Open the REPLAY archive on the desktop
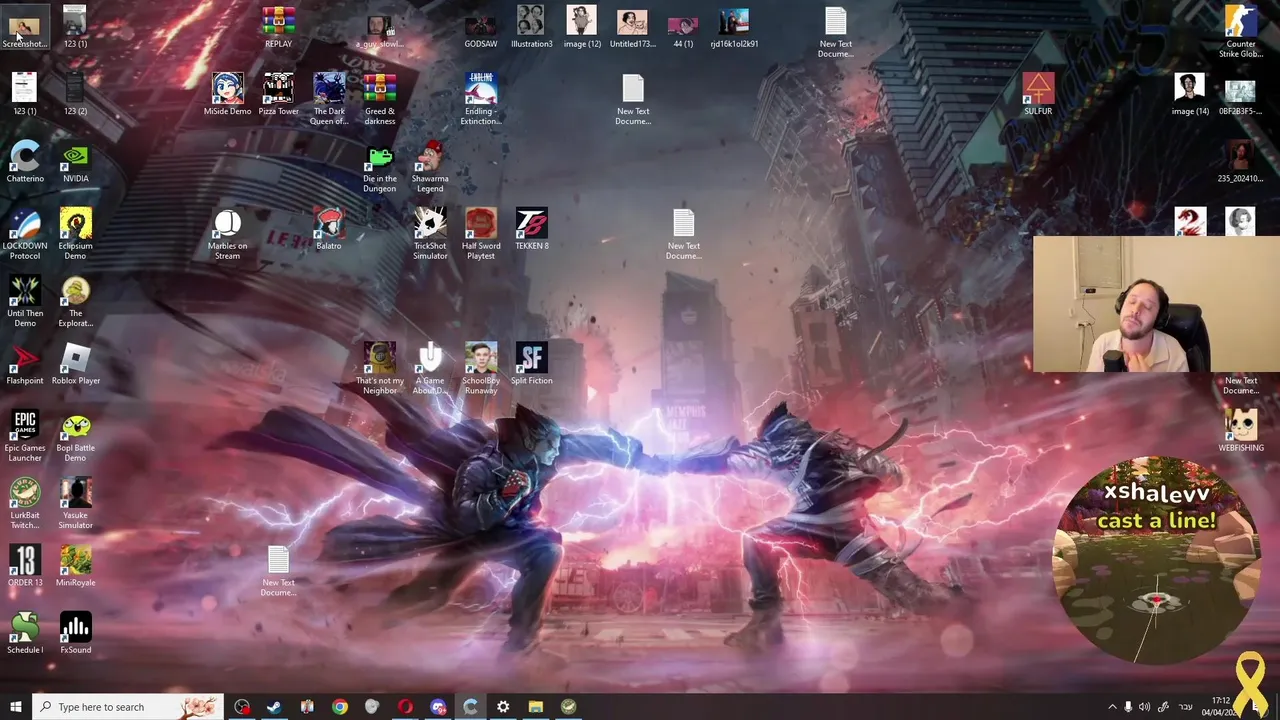Image resolution: width=1280 pixels, height=720 pixels. point(278,28)
